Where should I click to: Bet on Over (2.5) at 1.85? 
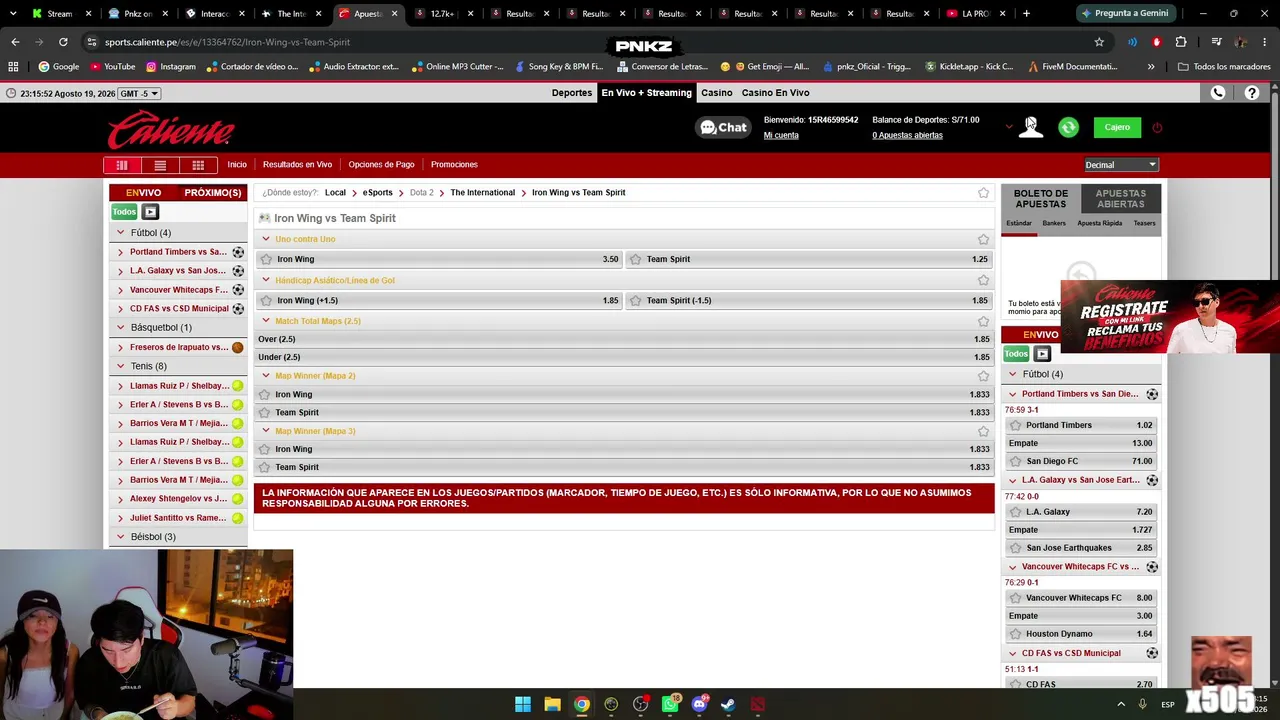tap(624, 340)
